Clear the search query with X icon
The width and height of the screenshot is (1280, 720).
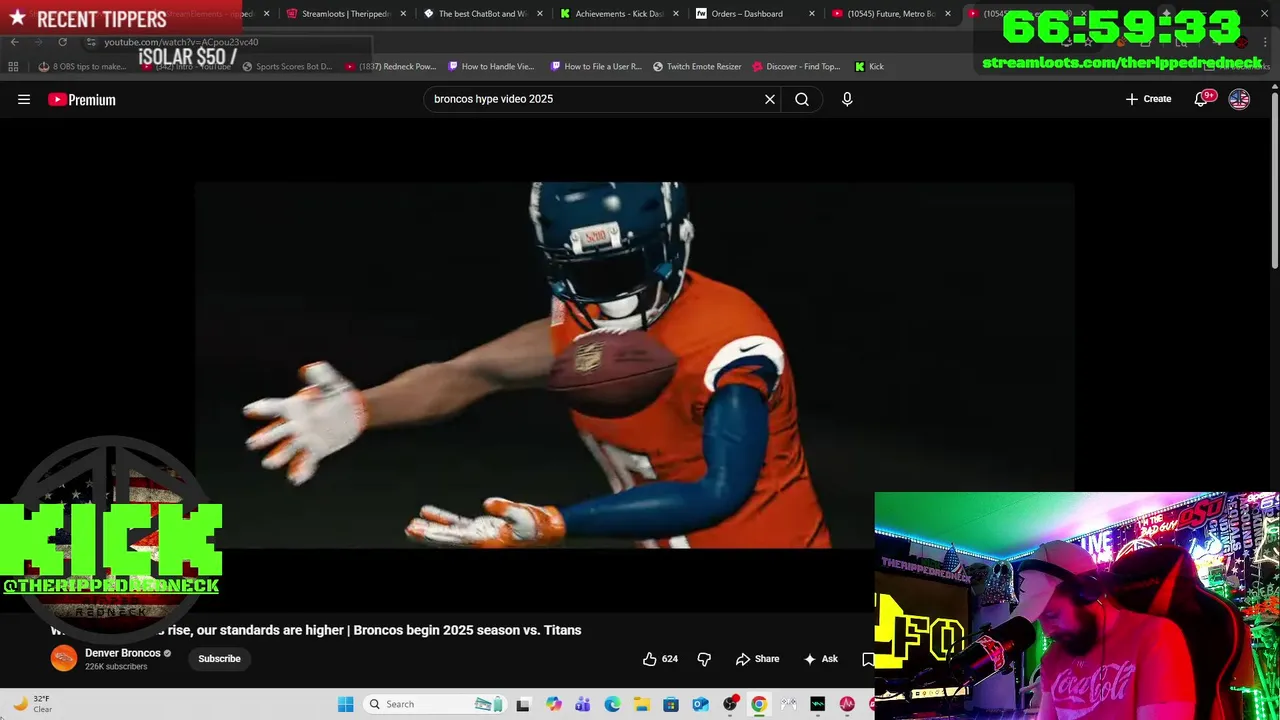click(770, 99)
